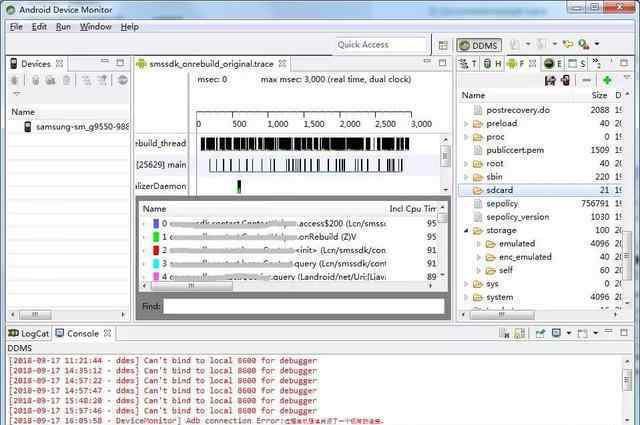Open the Window menu

(96, 27)
